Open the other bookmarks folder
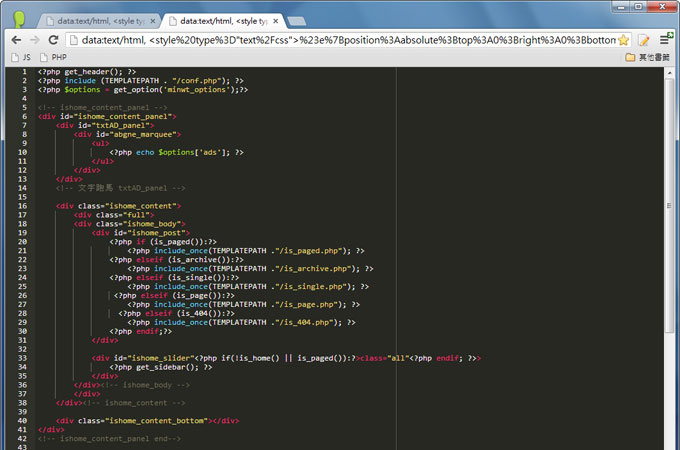The width and height of the screenshot is (680, 450). pyautogui.click(x=647, y=57)
